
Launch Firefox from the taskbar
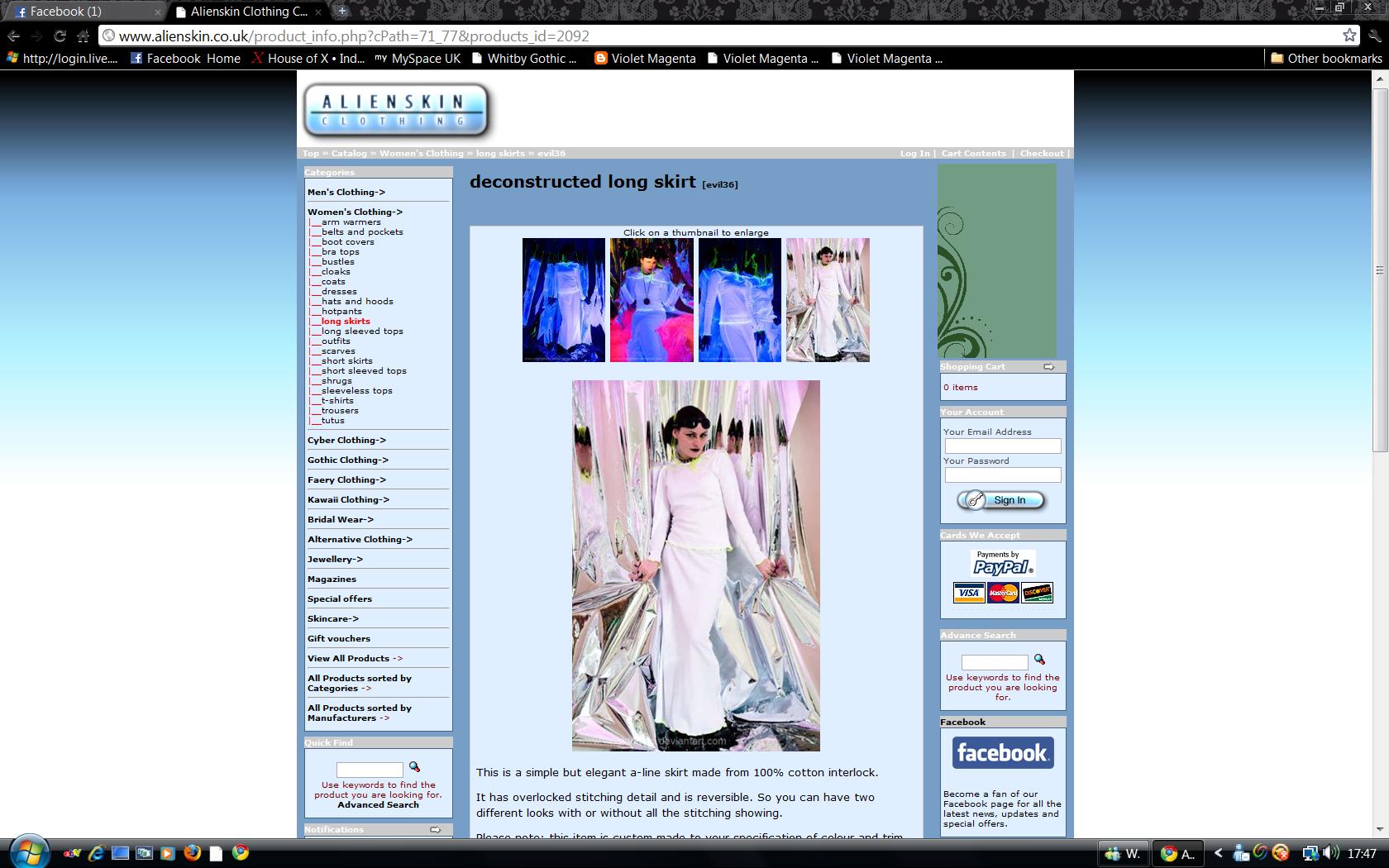(192, 853)
